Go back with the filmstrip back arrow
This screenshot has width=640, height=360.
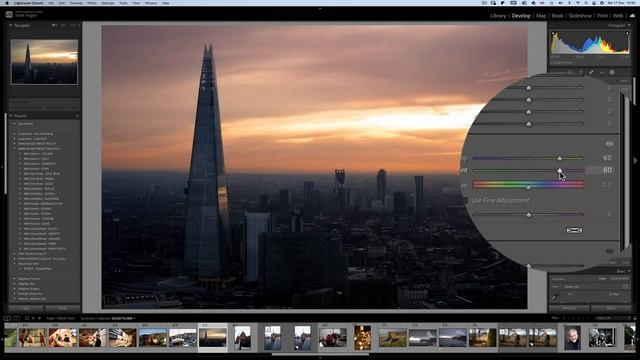click(x=33, y=318)
